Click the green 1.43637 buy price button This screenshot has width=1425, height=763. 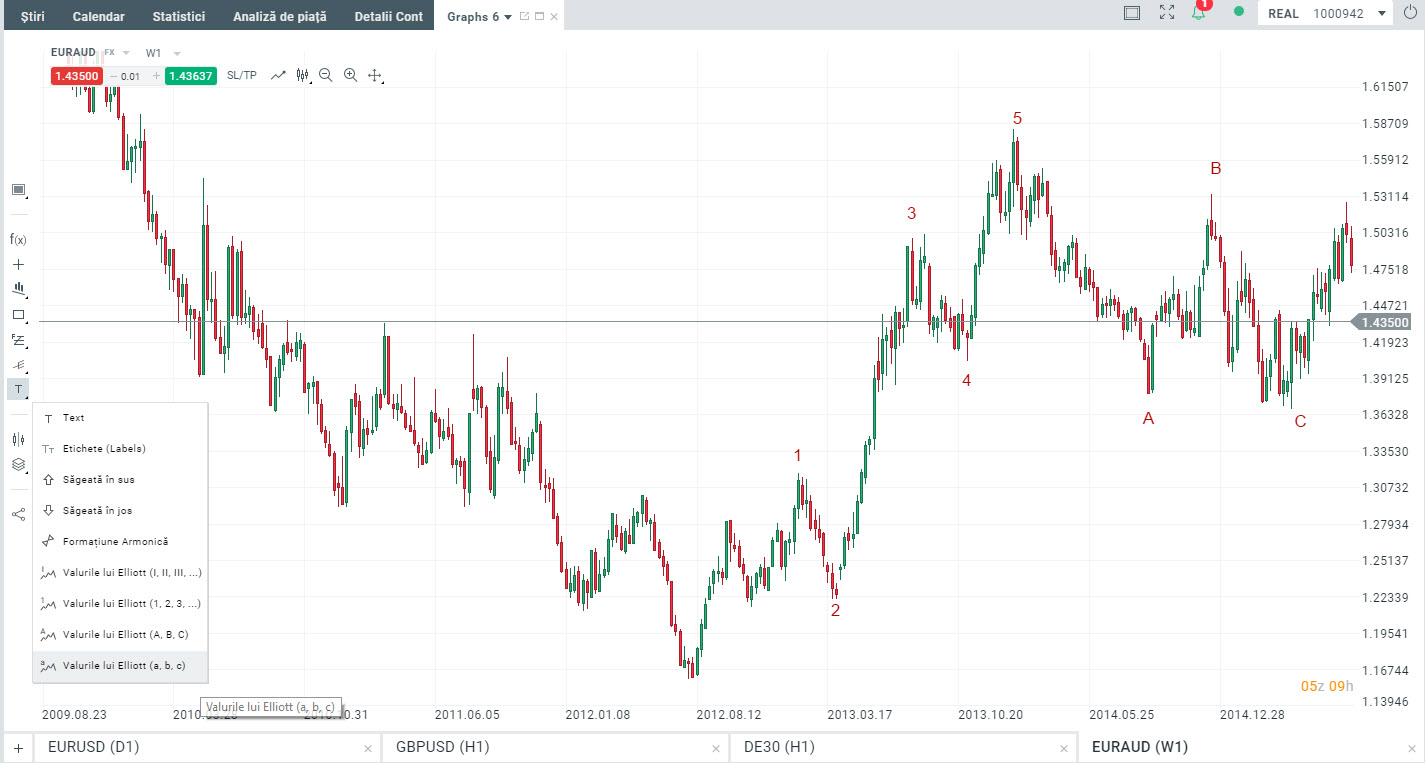191,76
